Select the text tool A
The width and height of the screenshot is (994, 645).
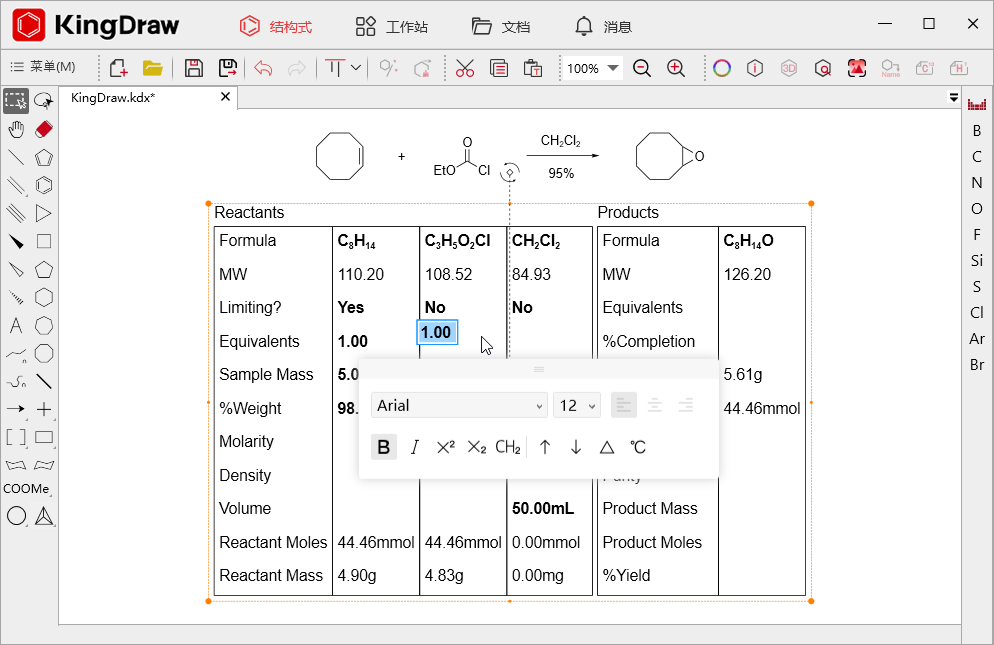point(15,325)
